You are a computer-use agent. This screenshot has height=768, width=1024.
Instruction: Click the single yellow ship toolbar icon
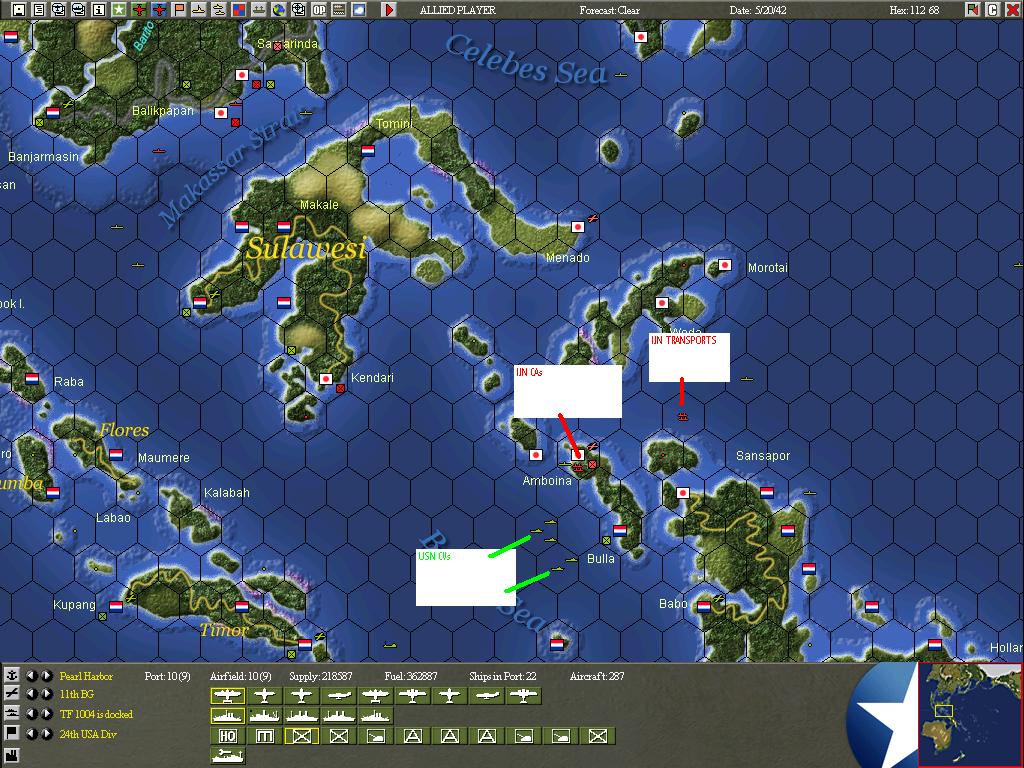pos(199,10)
